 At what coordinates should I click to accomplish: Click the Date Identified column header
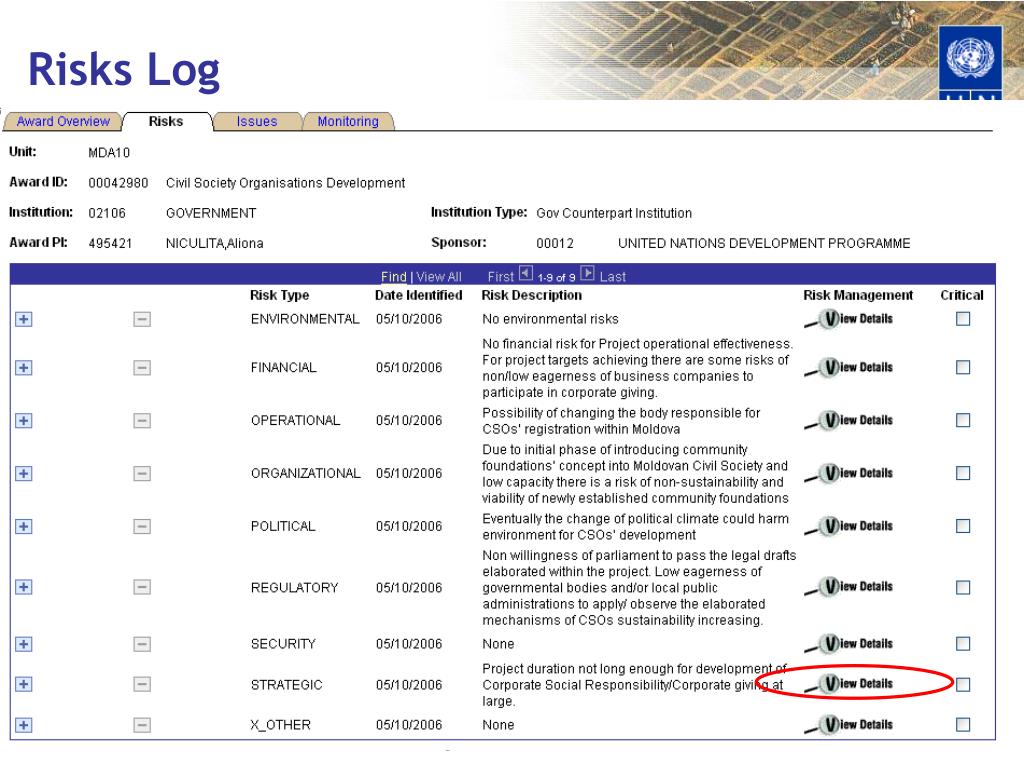tap(419, 295)
